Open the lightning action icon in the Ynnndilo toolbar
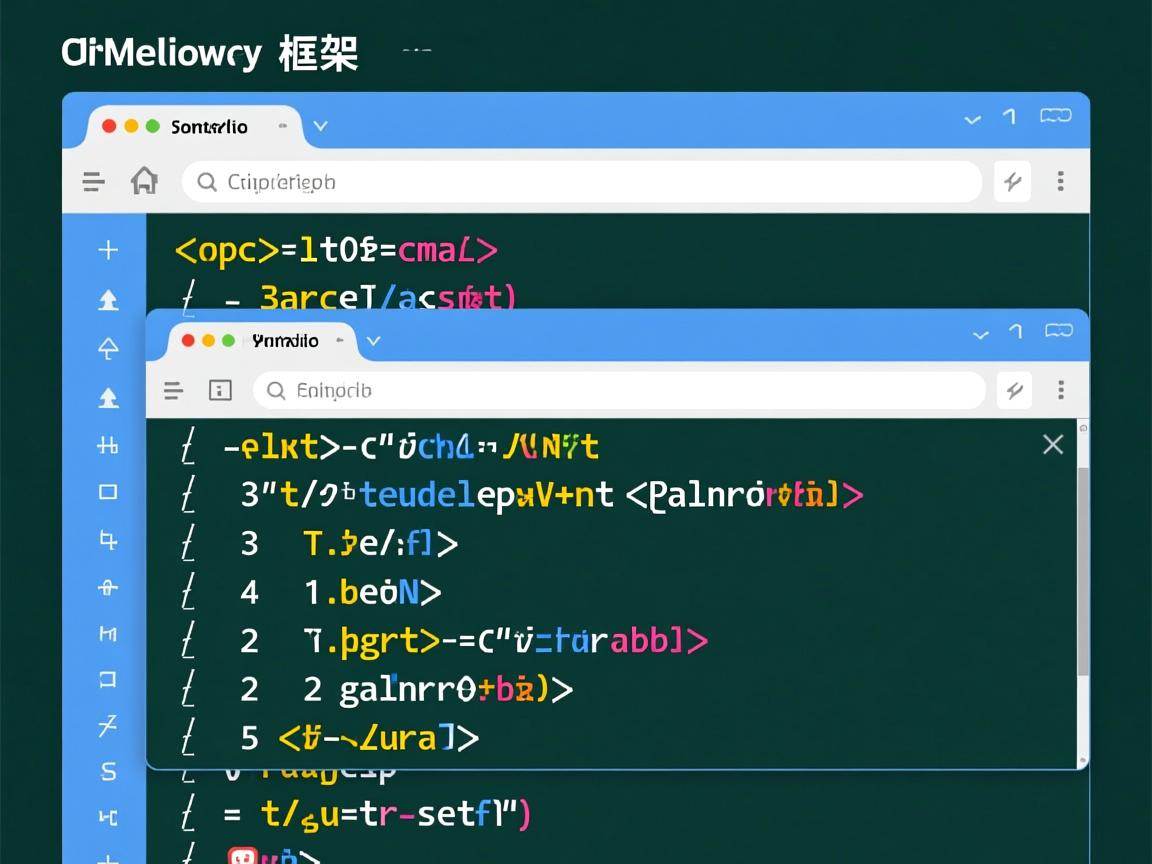 coord(1014,390)
